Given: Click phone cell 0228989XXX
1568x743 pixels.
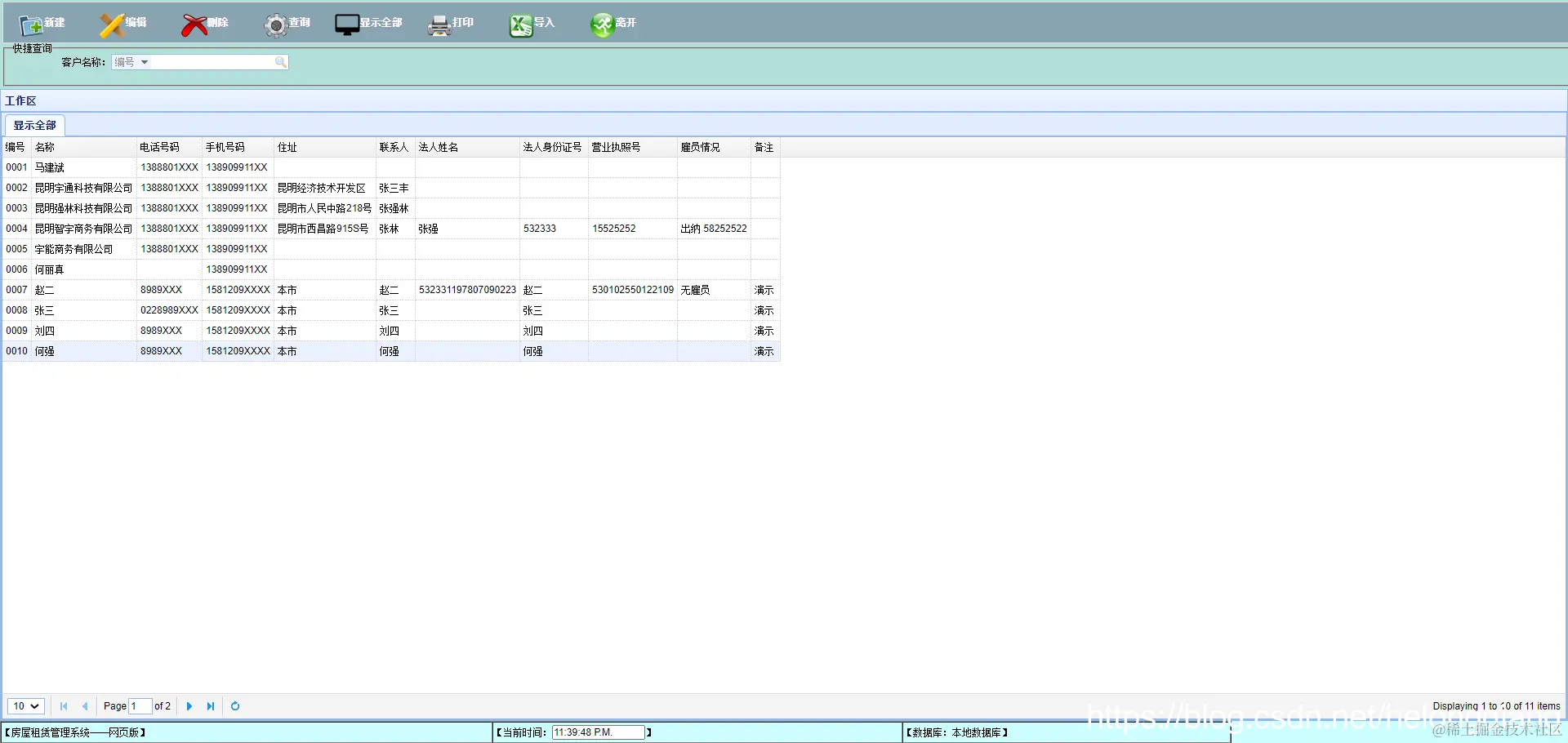Looking at the screenshot, I should point(169,310).
